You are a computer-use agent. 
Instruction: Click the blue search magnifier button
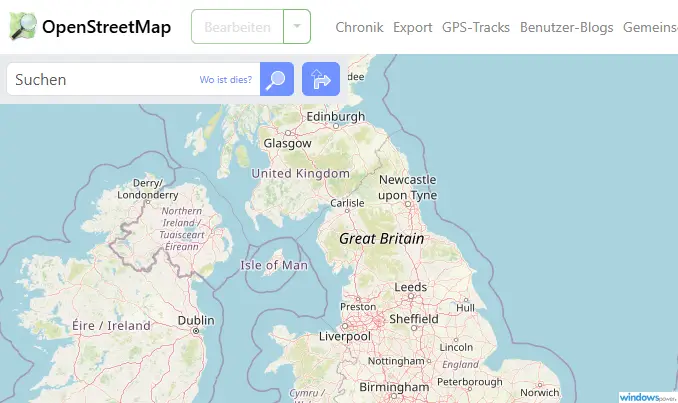point(277,79)
